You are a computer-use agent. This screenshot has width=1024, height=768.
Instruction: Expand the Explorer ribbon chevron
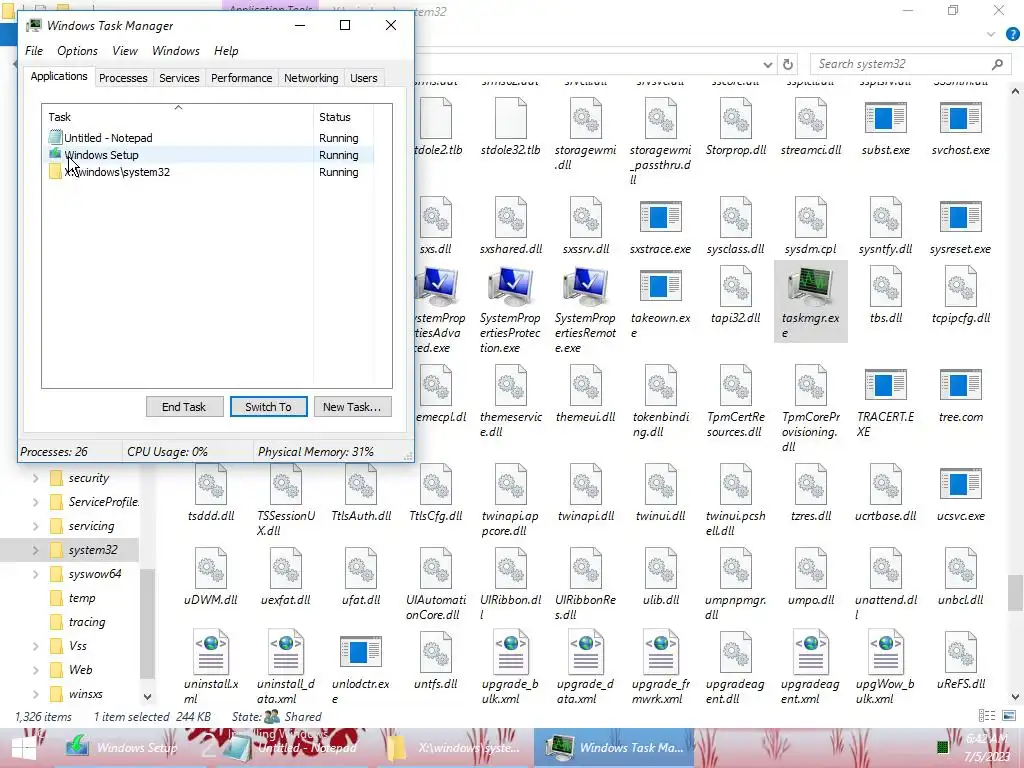pos(991,35)
